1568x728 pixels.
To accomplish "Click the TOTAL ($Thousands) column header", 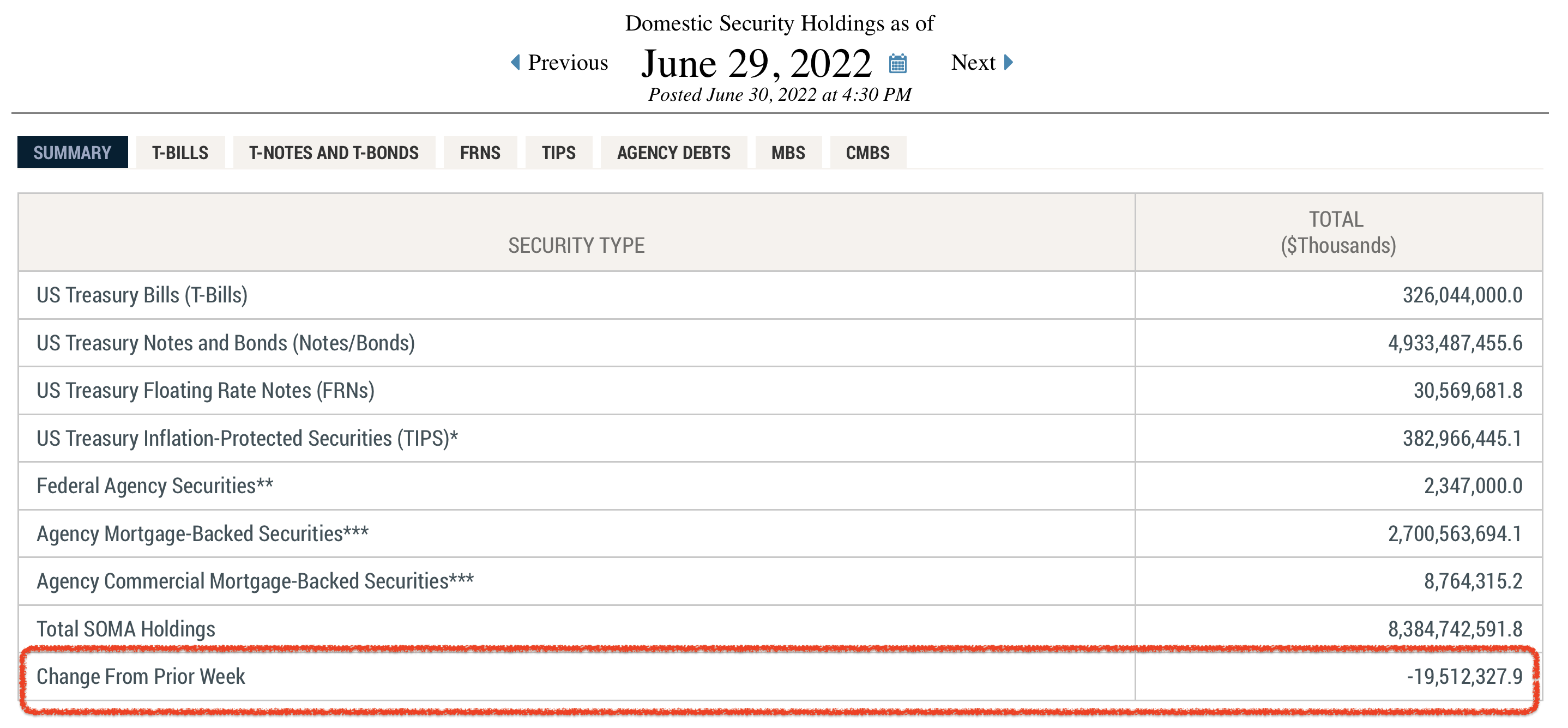I will [x=1337, y=232].
